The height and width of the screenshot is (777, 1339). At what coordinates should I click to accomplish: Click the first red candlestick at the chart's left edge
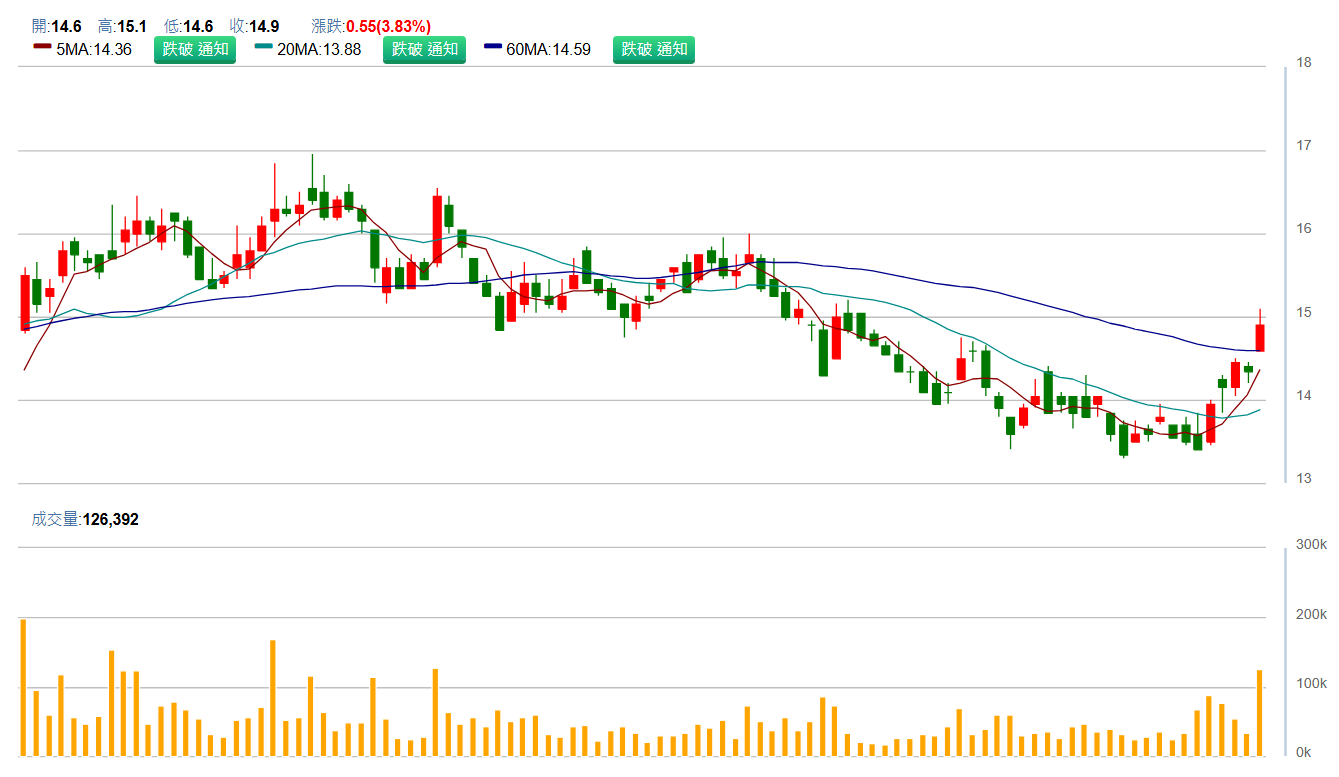pos(25,302)
